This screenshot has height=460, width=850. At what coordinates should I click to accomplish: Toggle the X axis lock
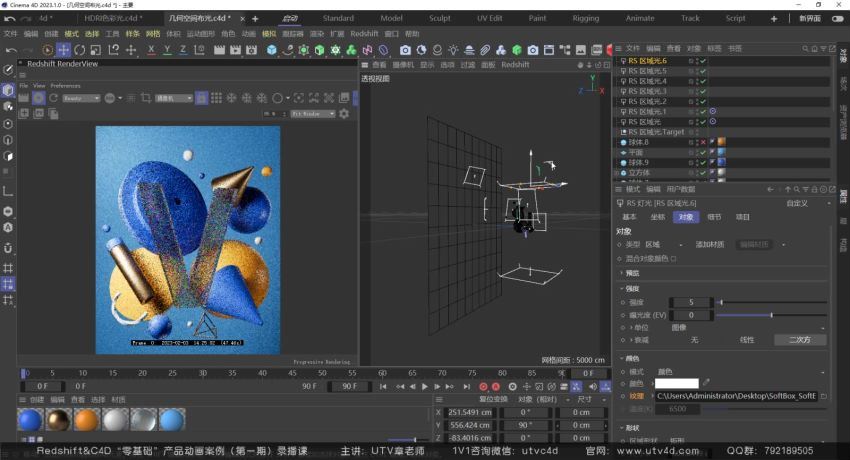(151, 50)
